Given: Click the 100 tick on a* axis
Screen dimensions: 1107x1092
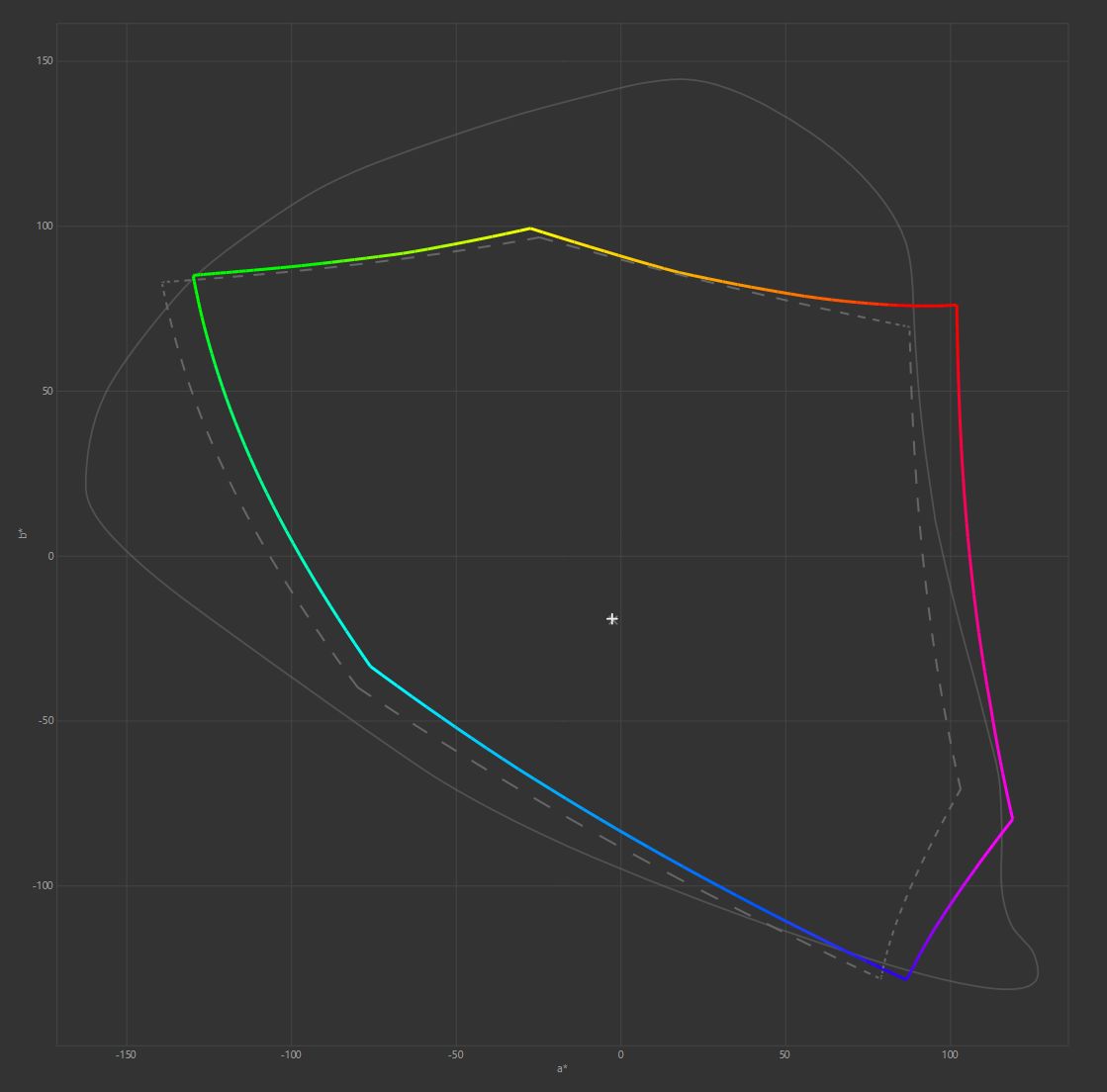Looking at the screenshot, I should [x=950, y=1054].
